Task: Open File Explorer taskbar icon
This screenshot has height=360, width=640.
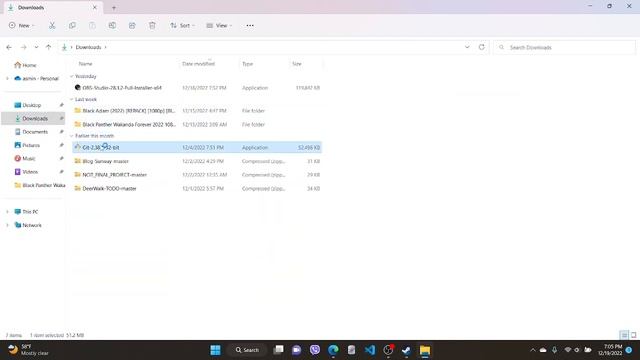Action: pos(425,350)
